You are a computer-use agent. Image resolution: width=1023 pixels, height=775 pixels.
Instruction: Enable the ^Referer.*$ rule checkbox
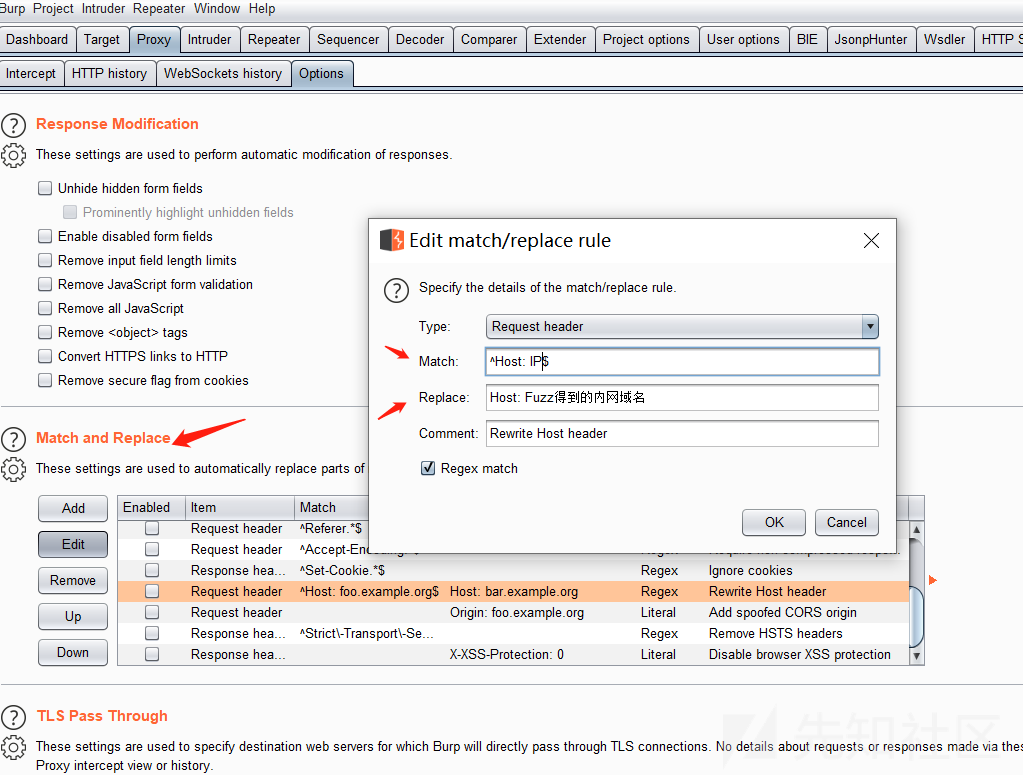tap(152, 528)
